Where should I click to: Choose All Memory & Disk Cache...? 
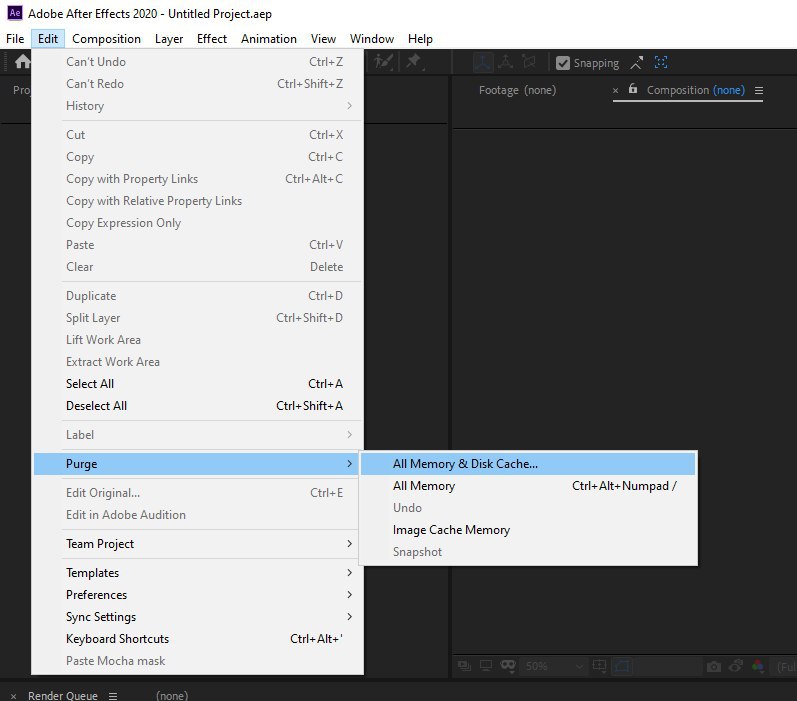[x=528, y=464]
